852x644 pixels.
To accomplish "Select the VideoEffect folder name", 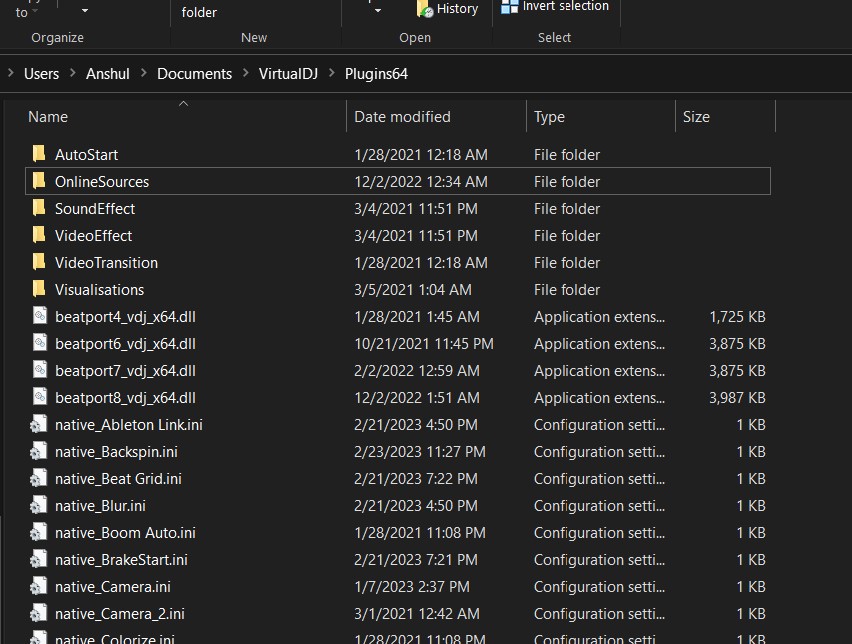I will pos(93,236).
